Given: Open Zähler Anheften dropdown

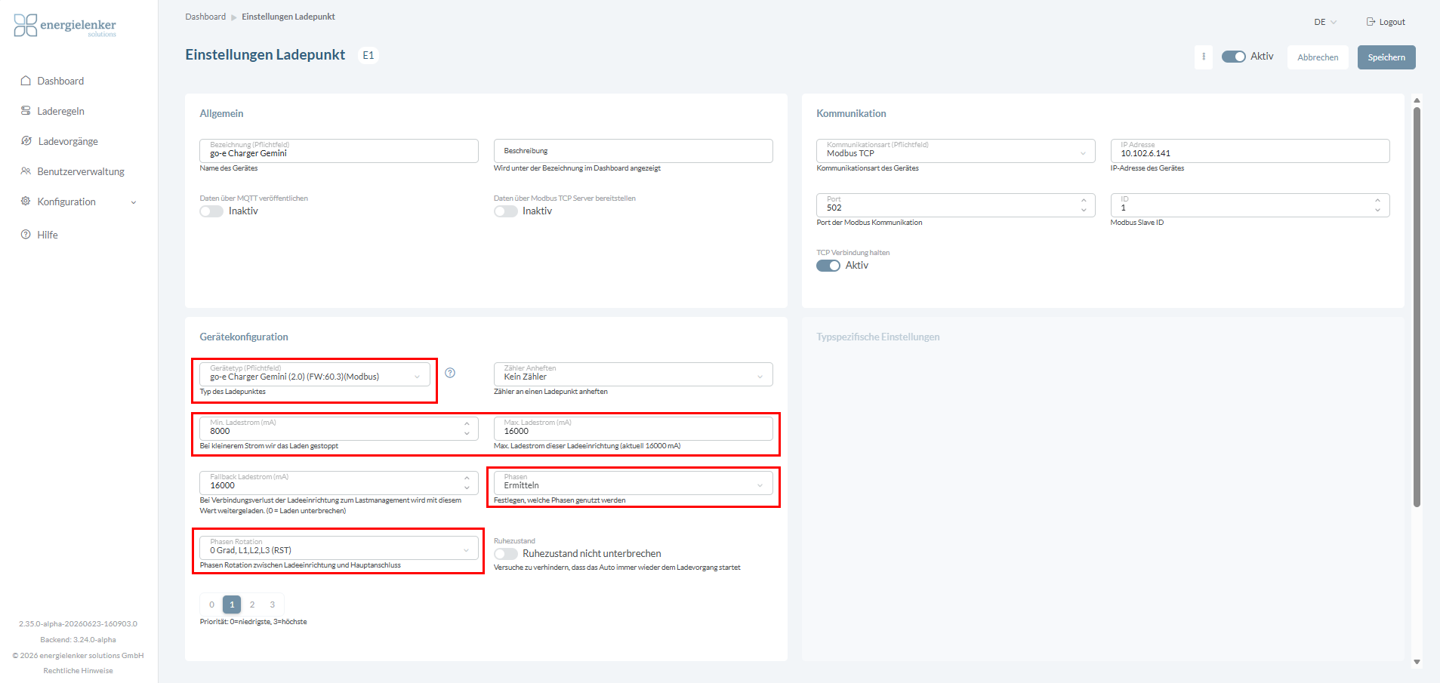Looking at the screenshot, I should tap(633, 374).
